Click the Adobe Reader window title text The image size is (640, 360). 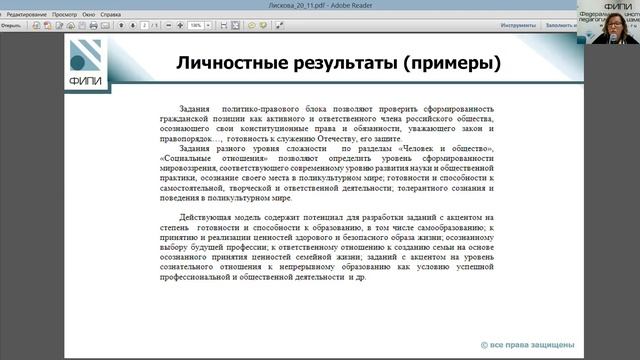point(320,5)
